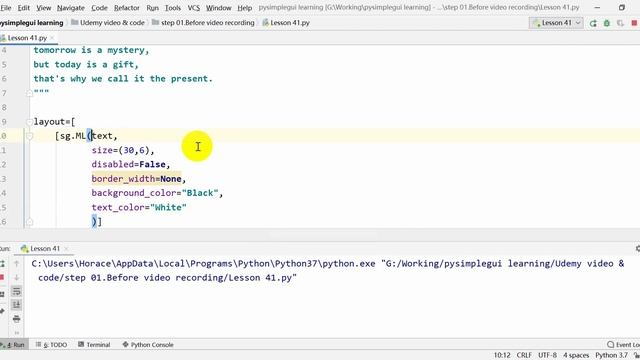Screen dimensions: 640x360
Task: Click the background_color="Black" code line
Action: pyautogui.click(x=157, y=193)
